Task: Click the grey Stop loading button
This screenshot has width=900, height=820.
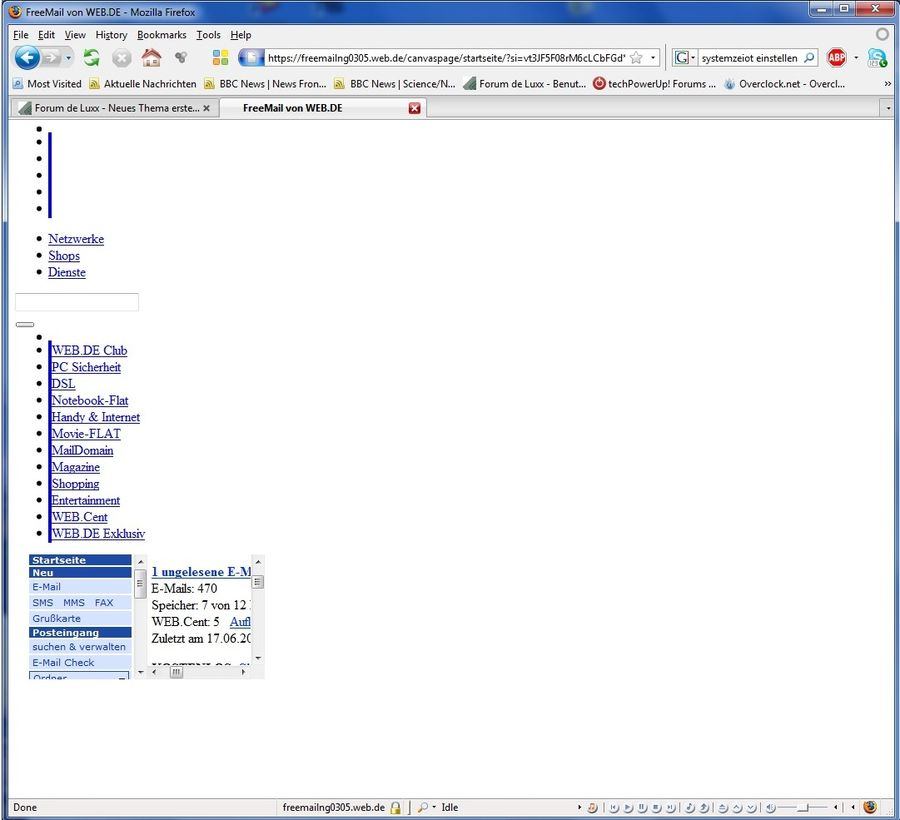Action: click(x=121, y=58)
